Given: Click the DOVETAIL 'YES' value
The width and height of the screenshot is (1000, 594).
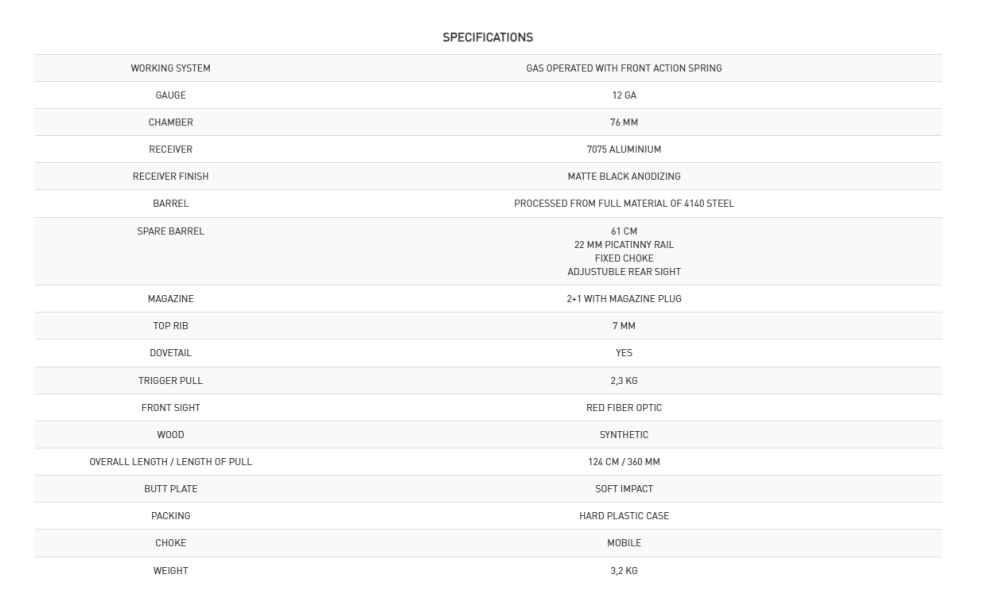Looking at the screenshot, I should (x=624, y=353).
